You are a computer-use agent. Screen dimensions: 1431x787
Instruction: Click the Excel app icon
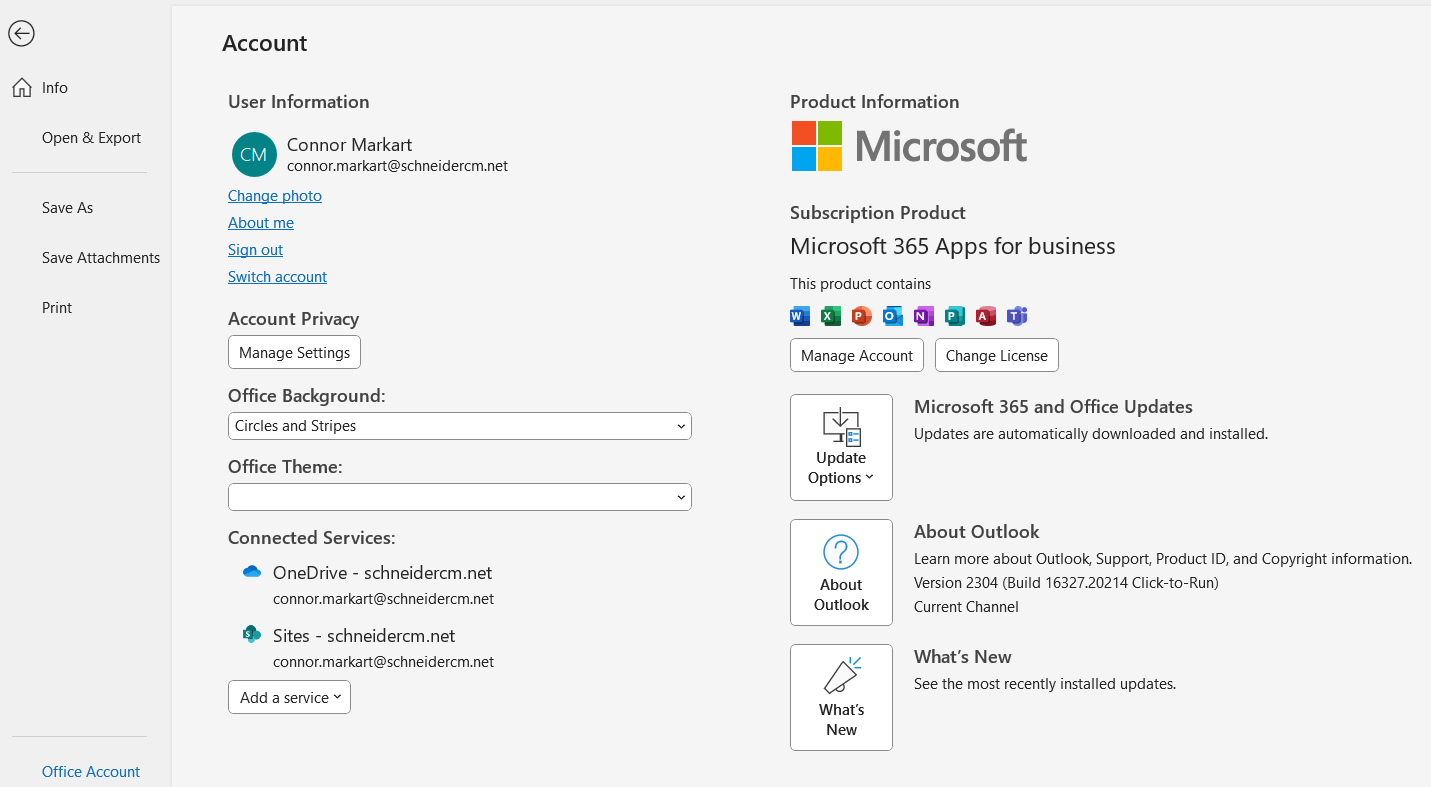pos(830,316)
